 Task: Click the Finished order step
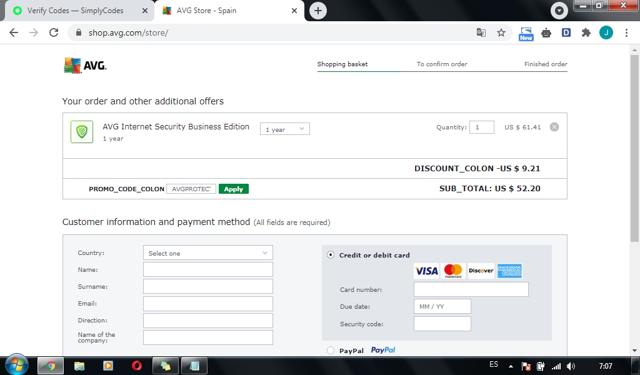[x=546, y=64]
